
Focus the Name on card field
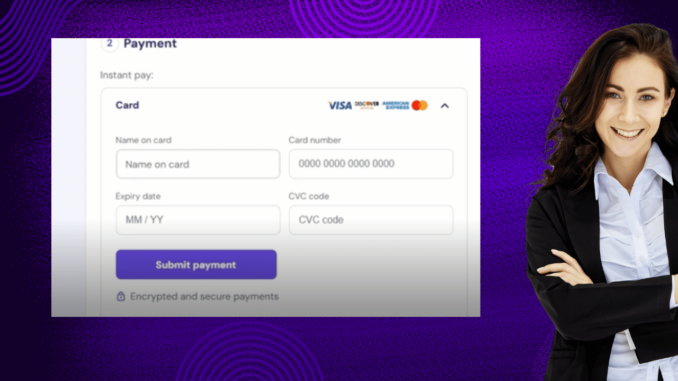(x=198, y=164)
